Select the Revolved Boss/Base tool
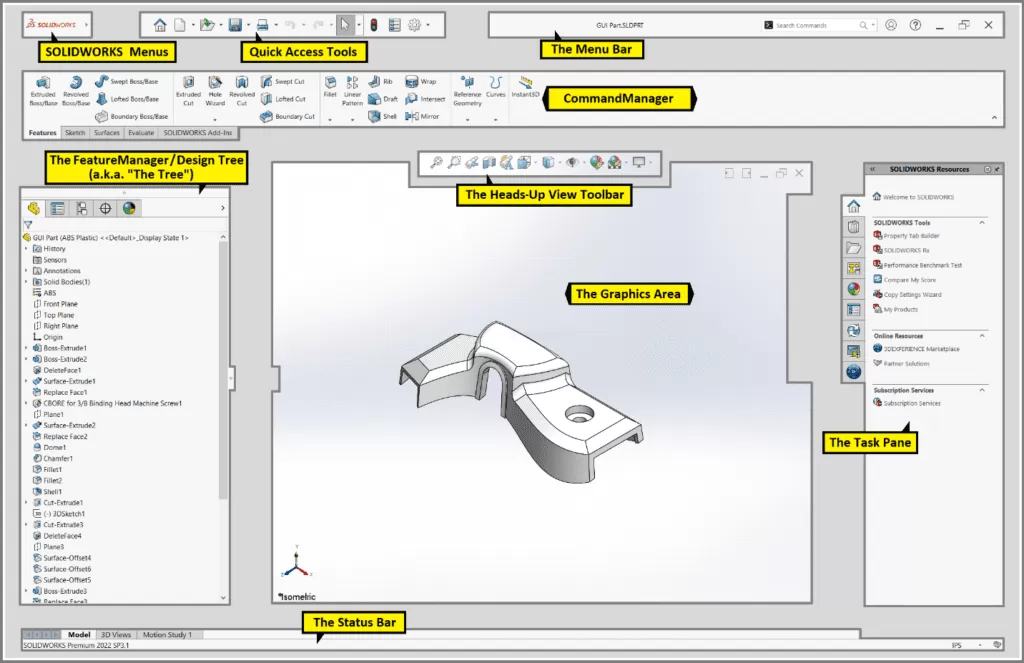This screenshot has height=663, width=1024. 76,91
